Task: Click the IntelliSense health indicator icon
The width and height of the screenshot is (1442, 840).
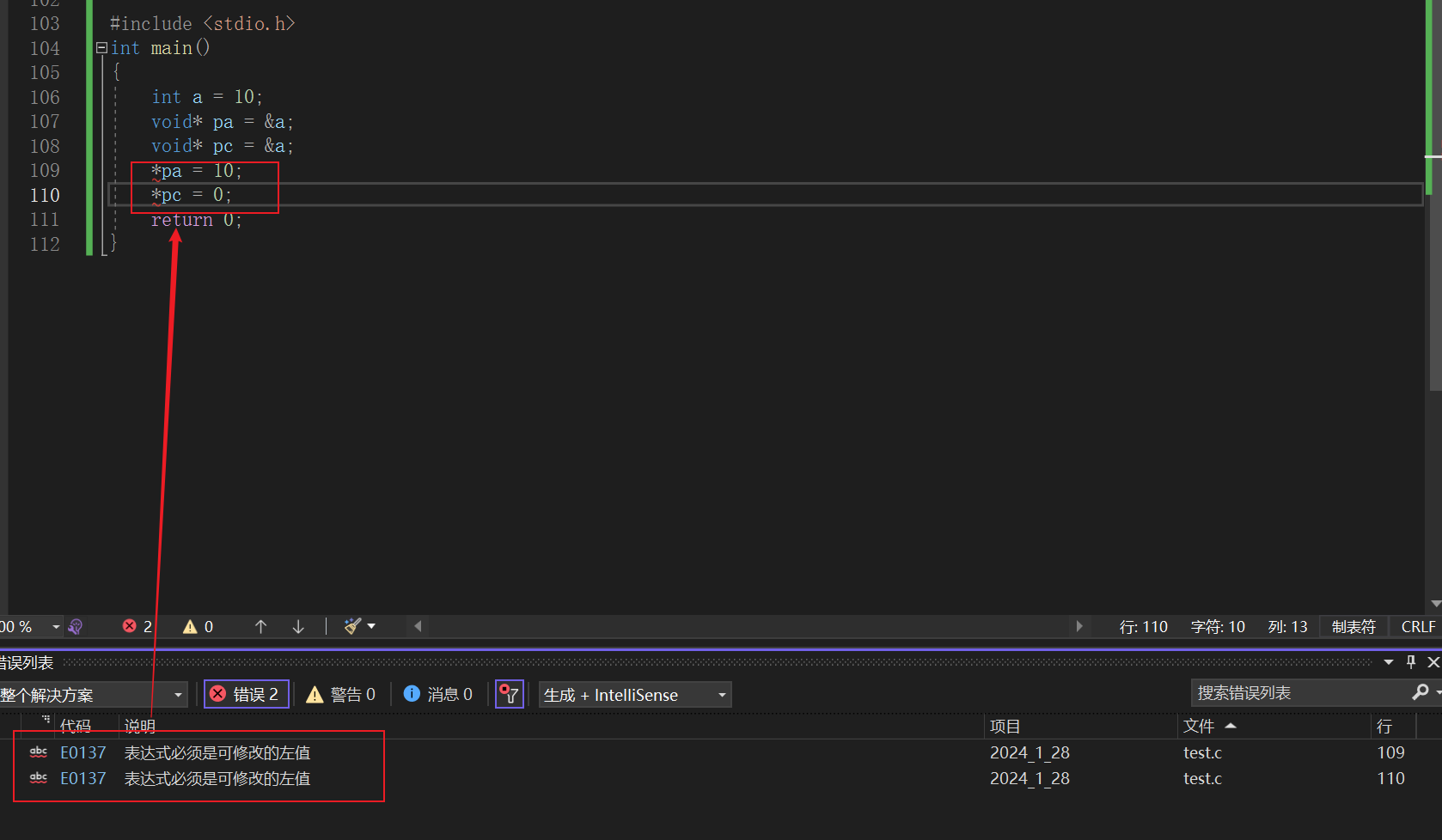Action: point(76,627)
